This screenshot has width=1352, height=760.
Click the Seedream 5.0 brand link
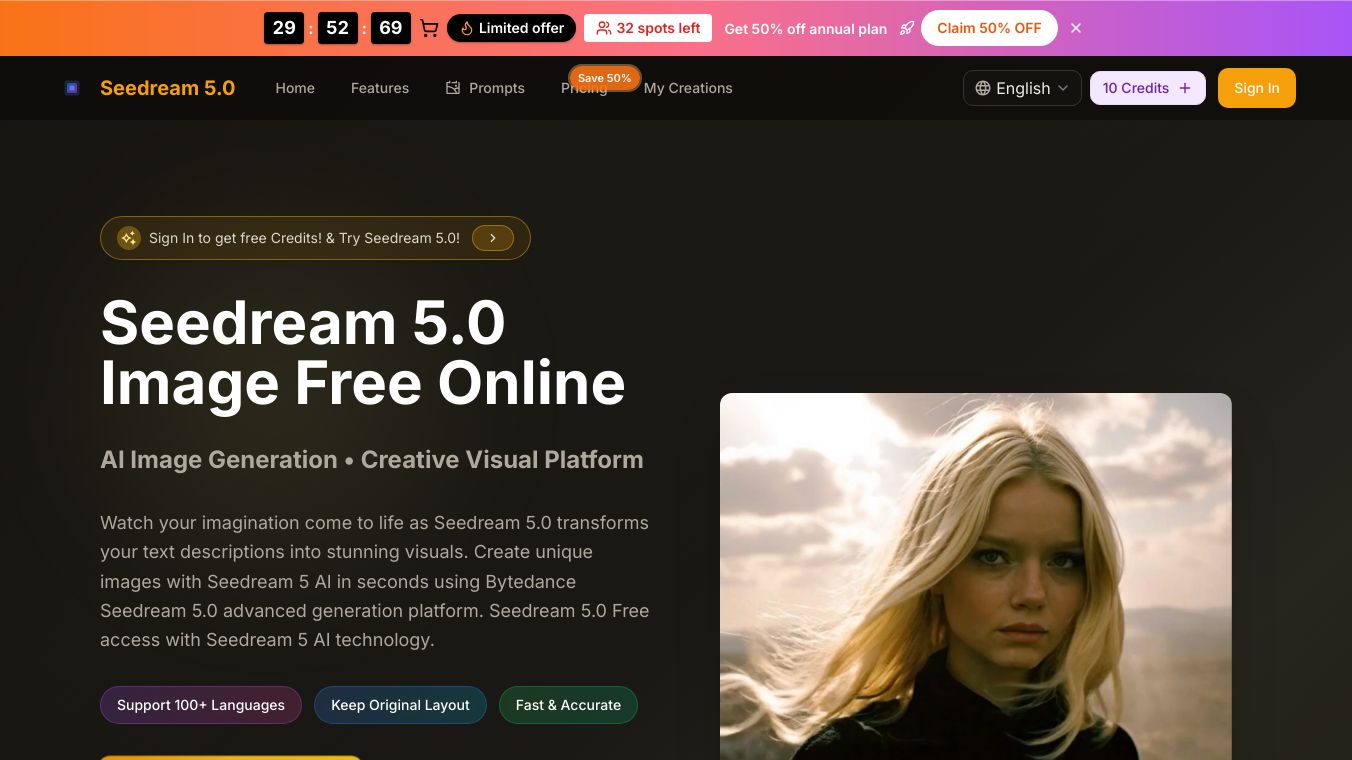pyautogui.click(x=167, y=88)
